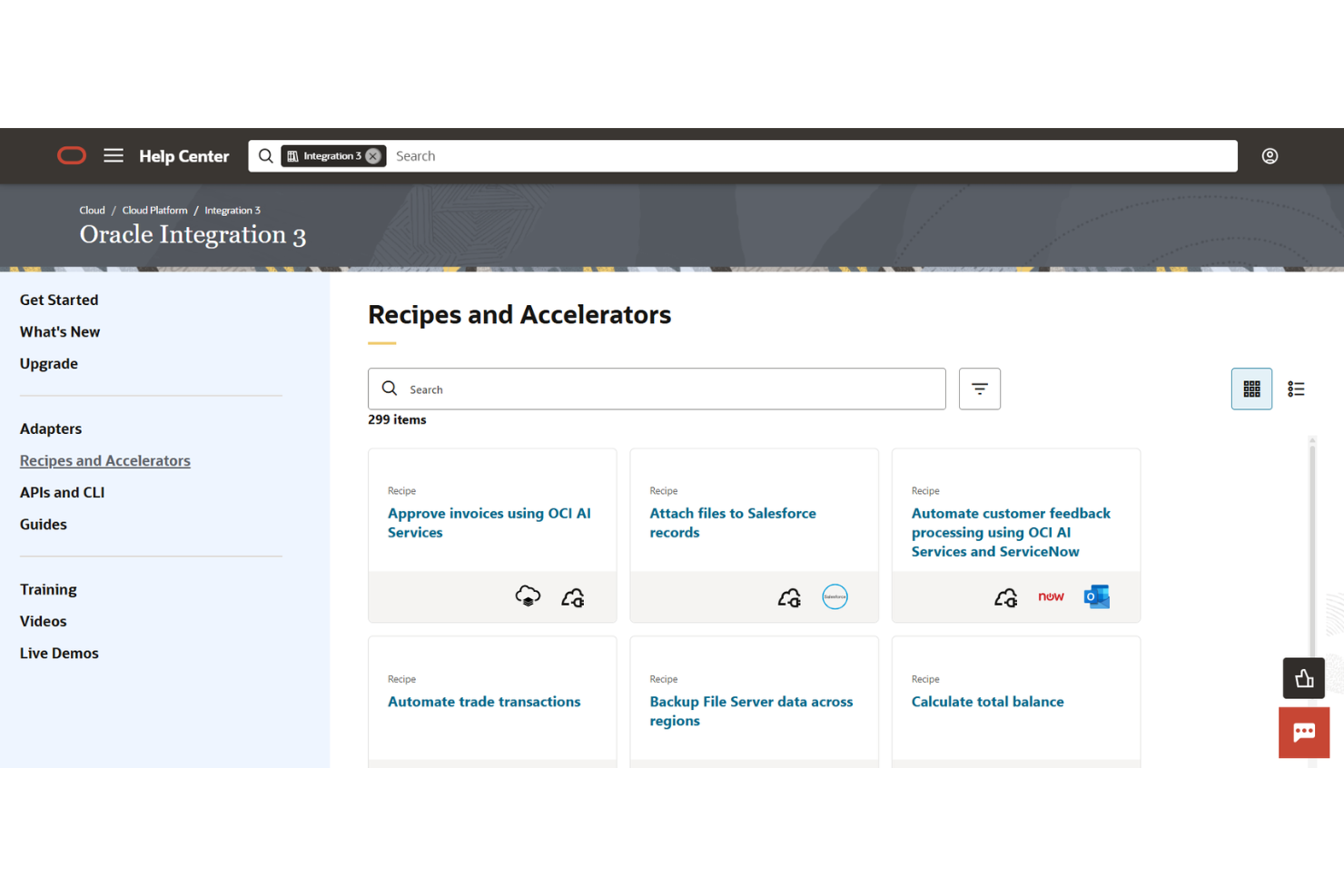Open Calculate total balance recipe
1344x896 pixels.
(987, 702)
